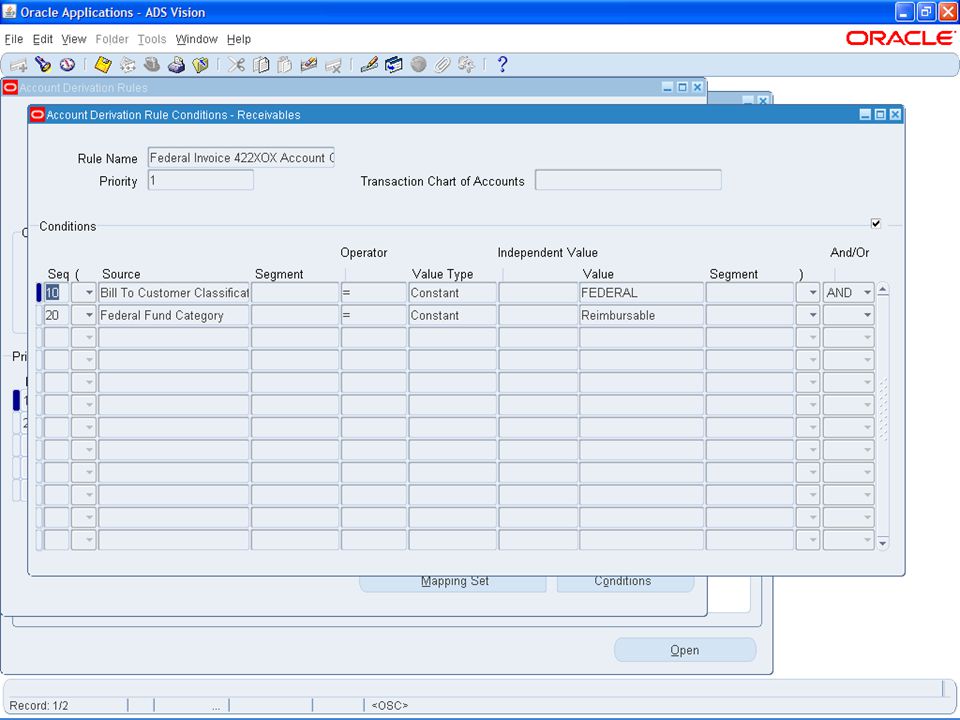Print using the printer toolbar icon
The height and width of the screenshot is (720, 960).
(x=176, y=64)
